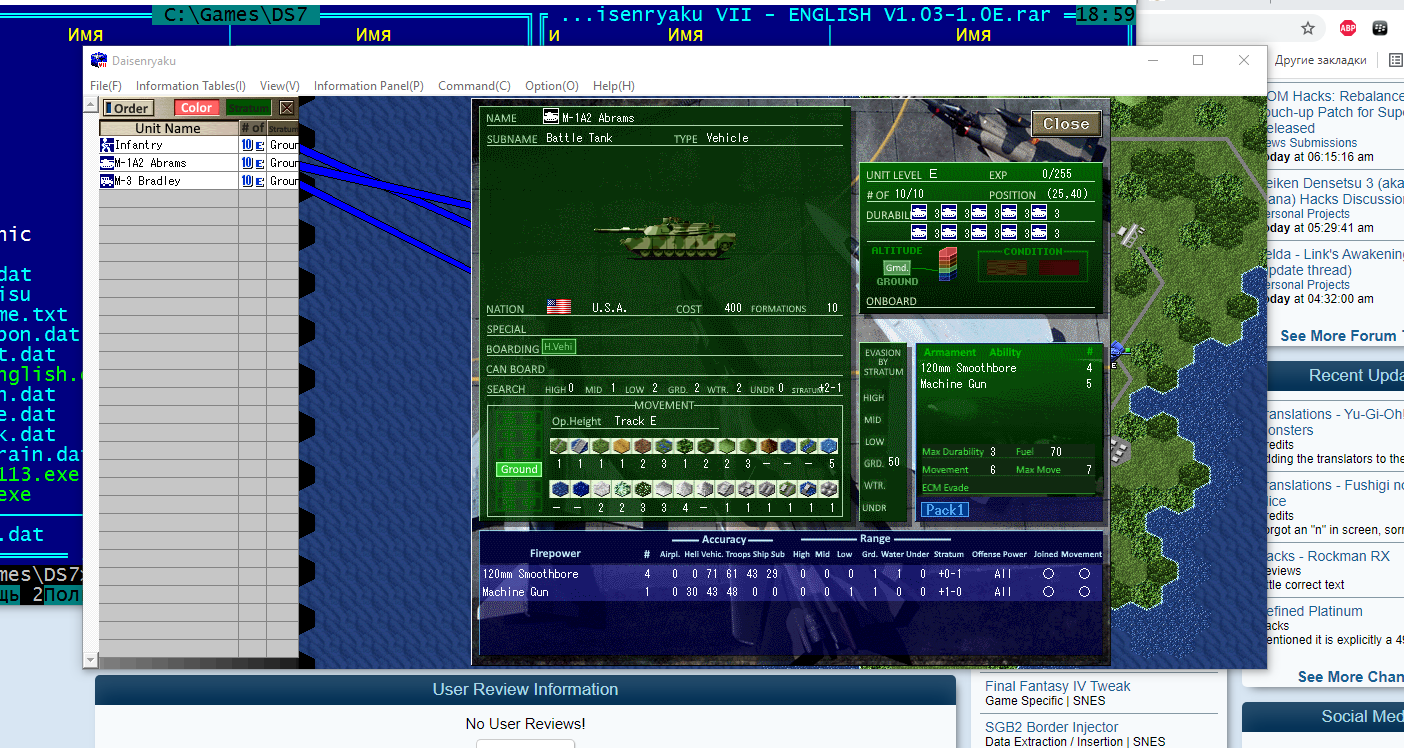Click the tank icon beside the NAME field
This screenshot has height=748, width=1404.
[x=551, y=117]
